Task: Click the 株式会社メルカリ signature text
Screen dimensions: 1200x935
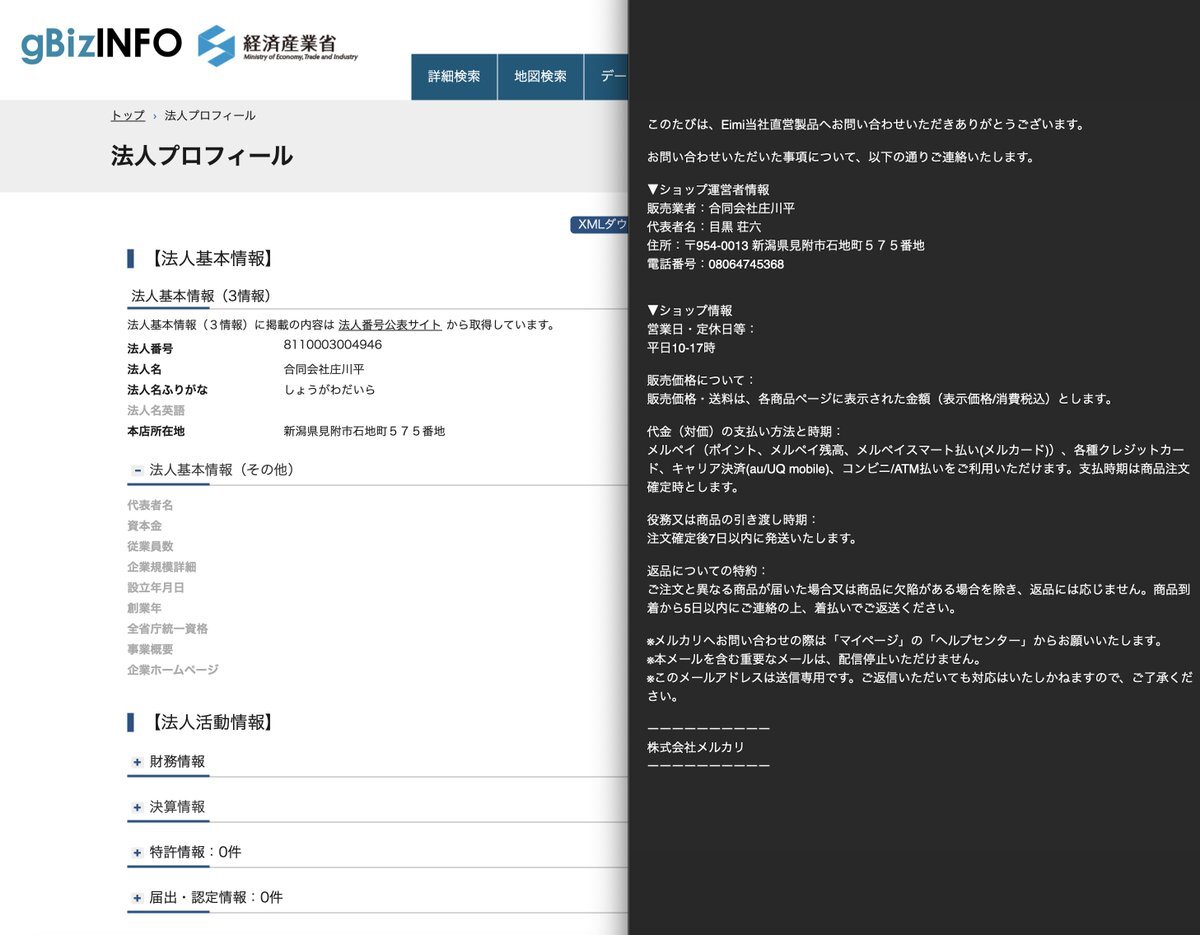Action: [696, 747]
